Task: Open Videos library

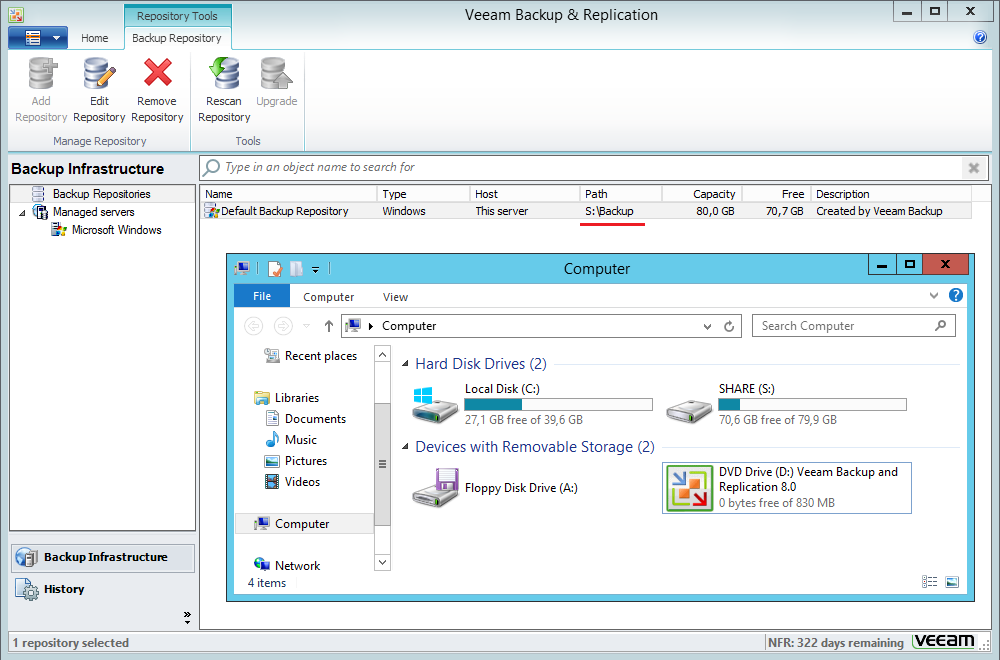Action: point(292,482)
